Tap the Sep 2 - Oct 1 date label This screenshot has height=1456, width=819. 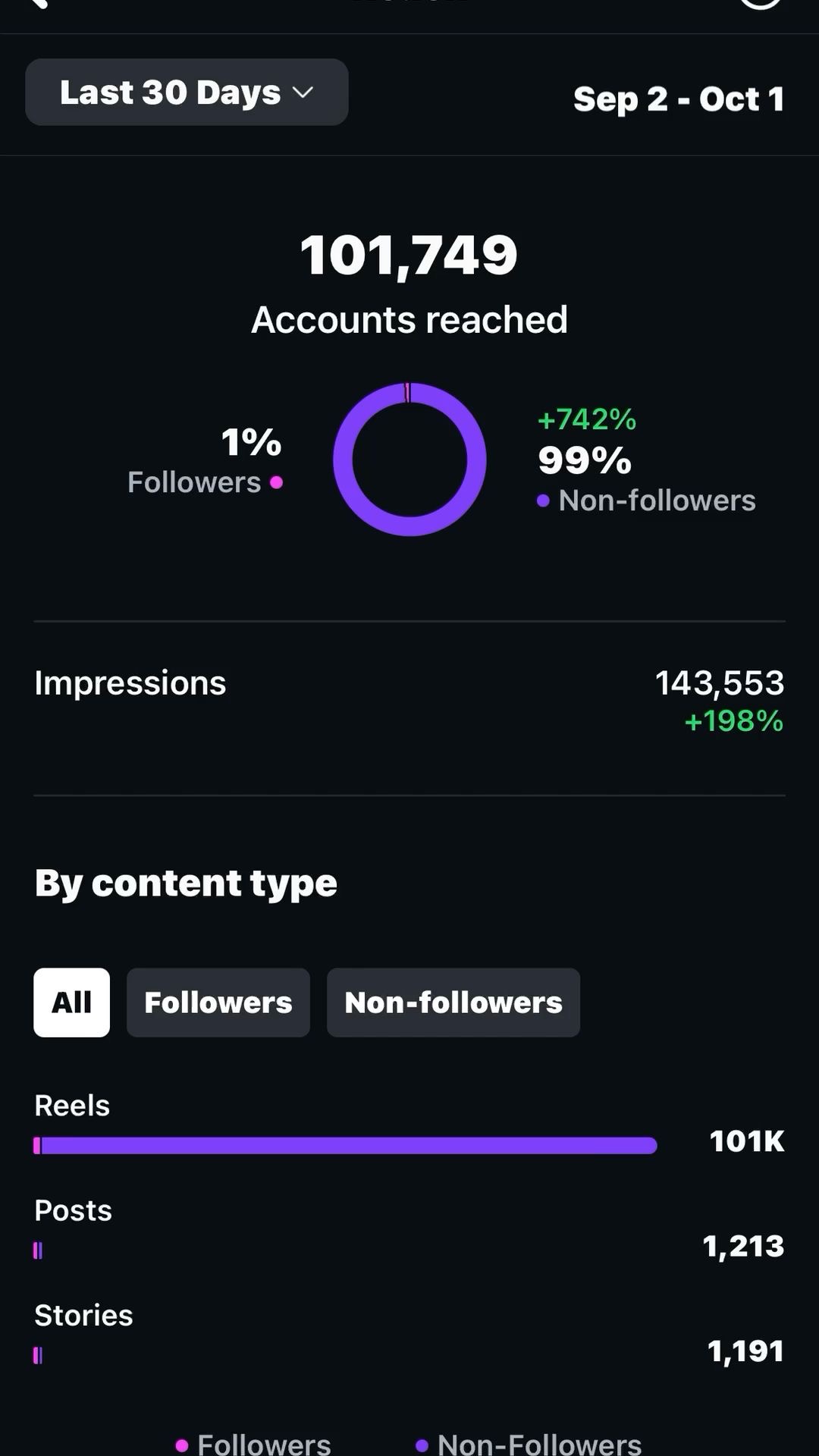[679, 99]
